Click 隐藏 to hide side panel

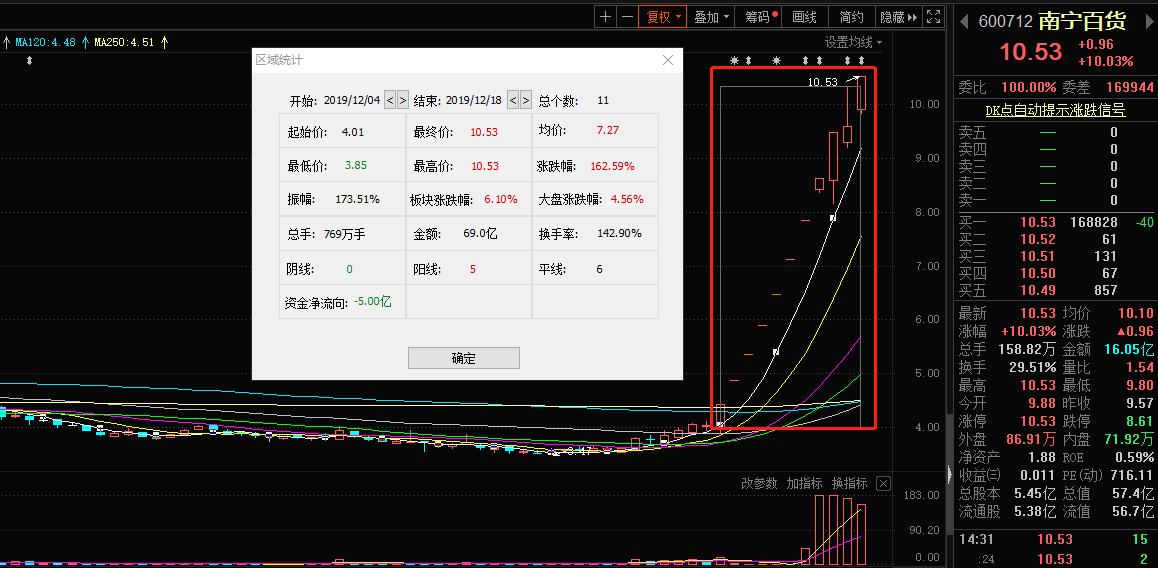(x=898, y=16)
